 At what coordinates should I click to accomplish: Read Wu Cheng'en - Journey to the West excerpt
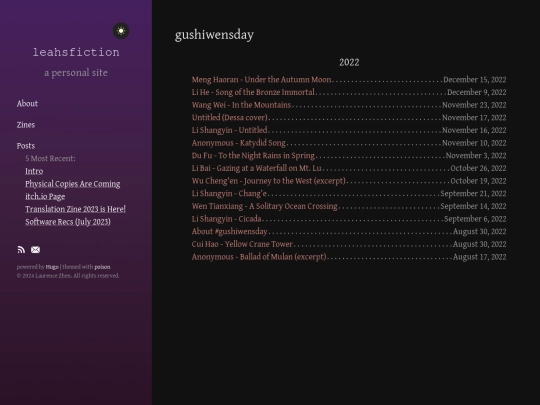tap(269, 181)
